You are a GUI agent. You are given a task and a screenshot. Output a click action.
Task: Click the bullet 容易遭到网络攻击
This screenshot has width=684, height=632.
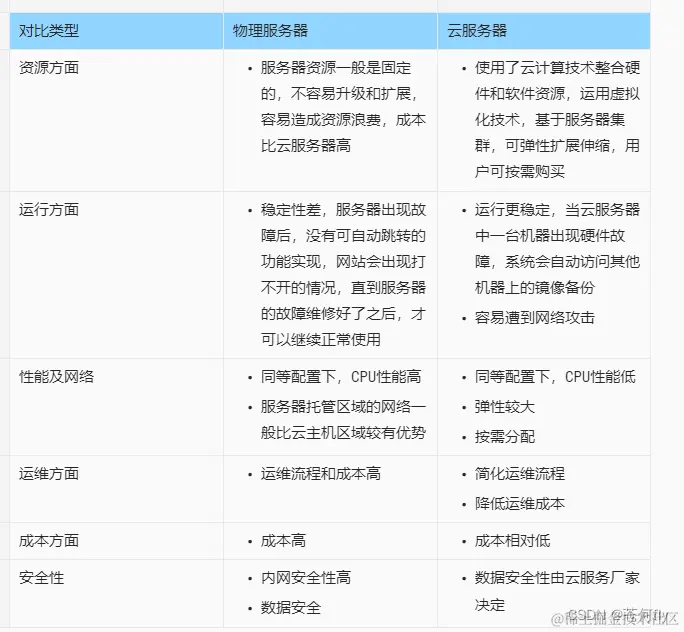tap(535, 318)
